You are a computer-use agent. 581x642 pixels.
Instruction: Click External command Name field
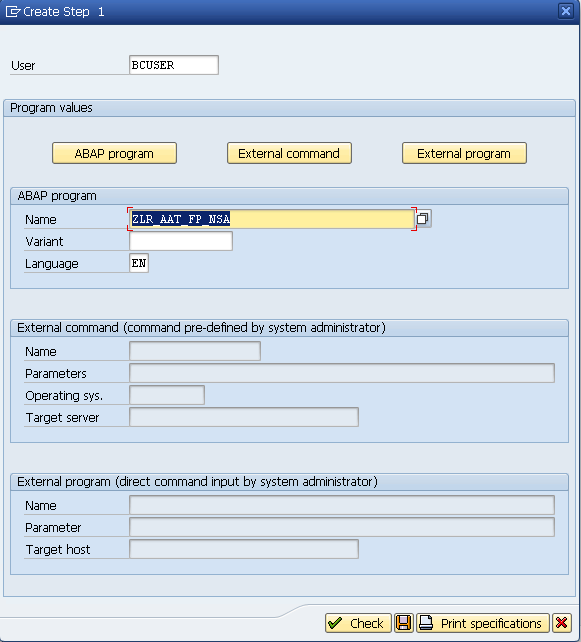pyautogui.click(x=195, y=351)
